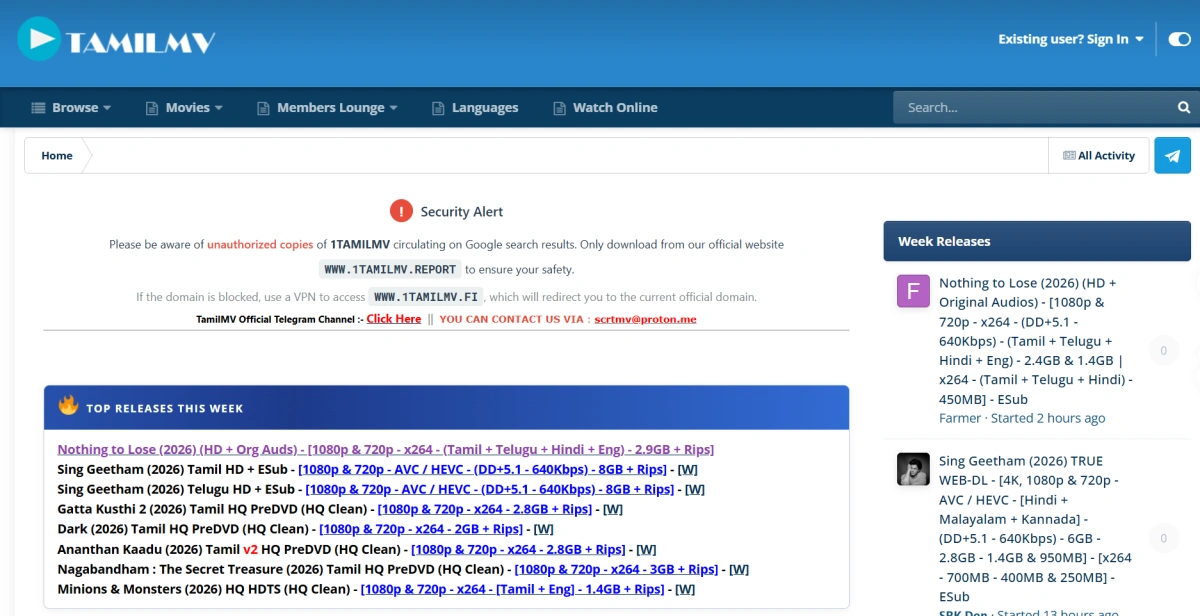1200x616 pixels.
Task: Open the Existing user Sign In dropdown
Action: (1071, 39)
